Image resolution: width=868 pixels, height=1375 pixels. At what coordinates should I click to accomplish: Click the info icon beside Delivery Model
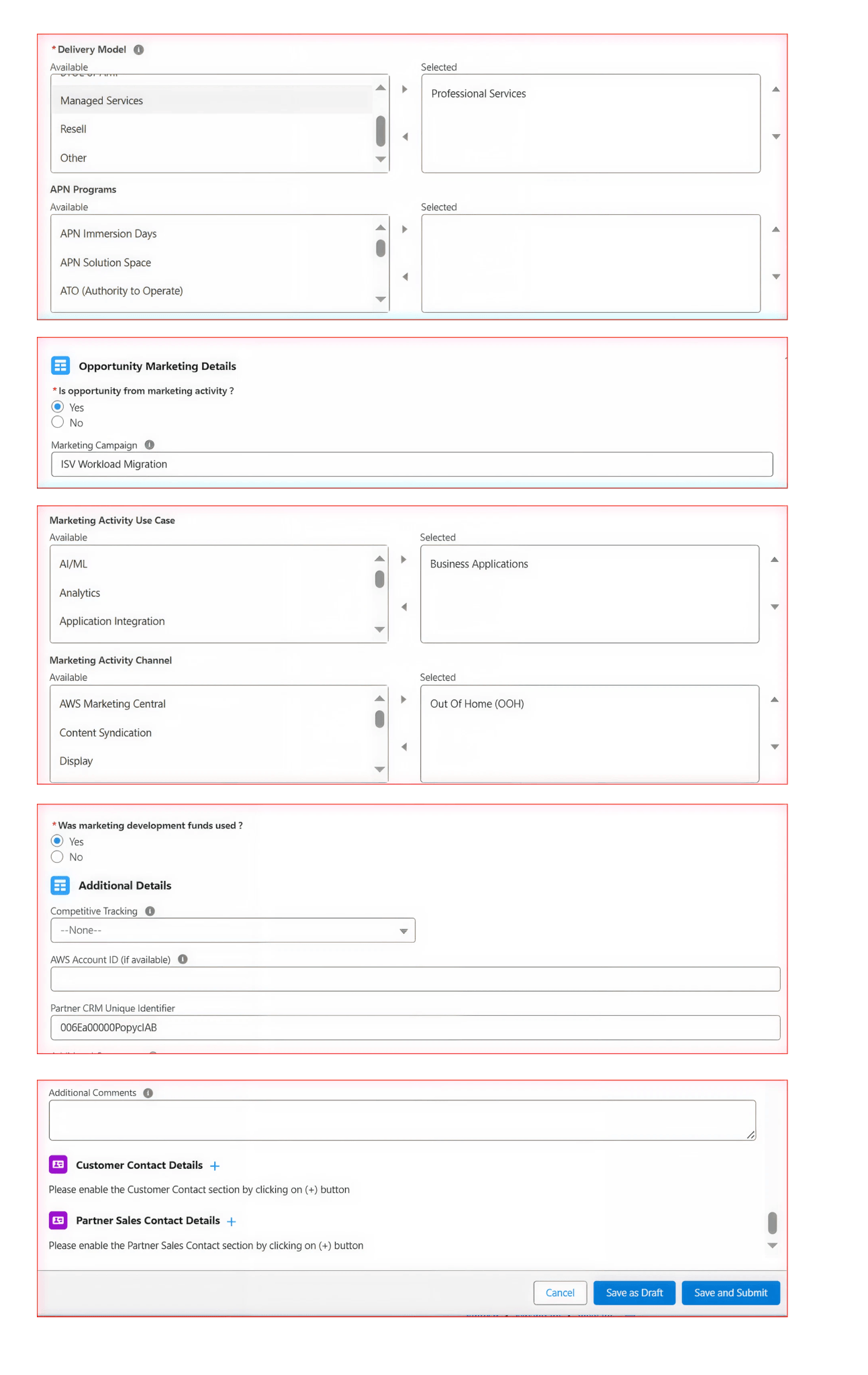coord(138,49)
